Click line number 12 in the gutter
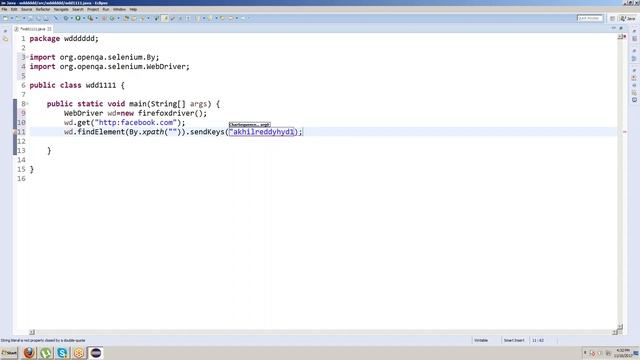640x360 pixels. click(x=21, y=141)
